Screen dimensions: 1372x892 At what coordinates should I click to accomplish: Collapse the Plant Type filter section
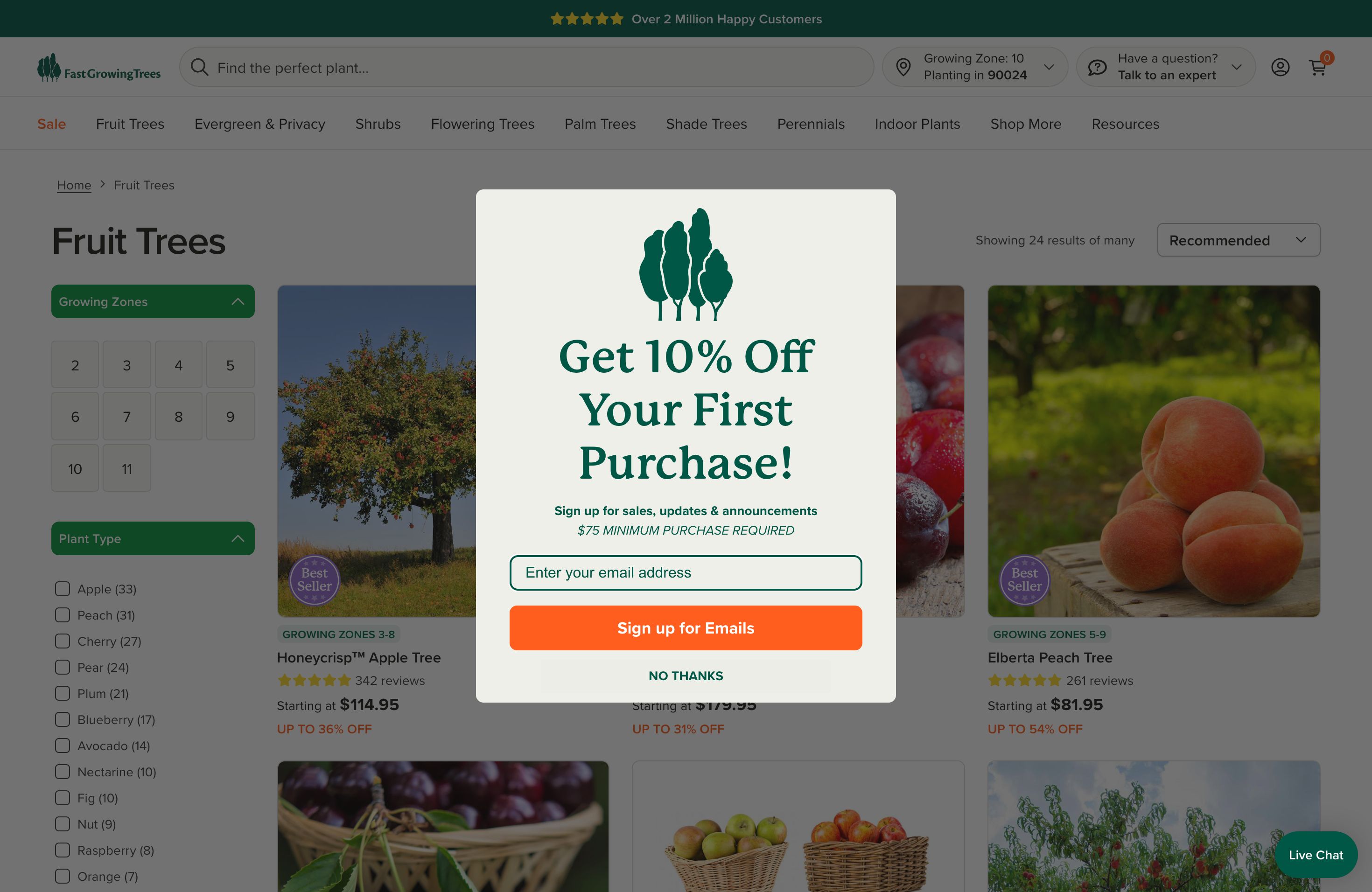point(153,538)
